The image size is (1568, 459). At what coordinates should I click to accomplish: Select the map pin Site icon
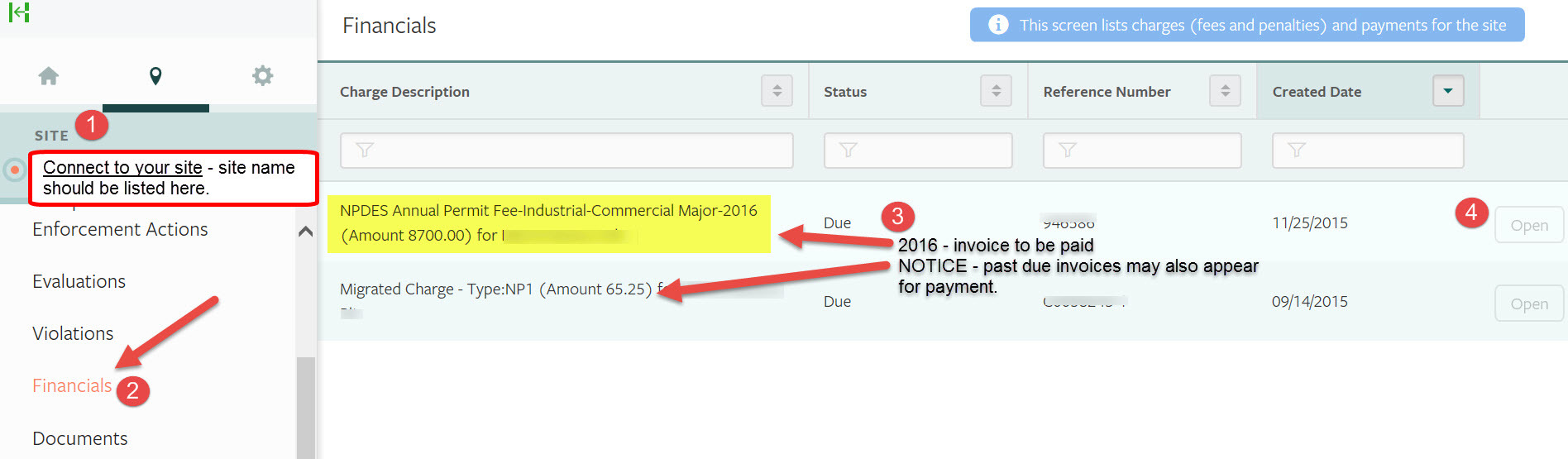(155, 76)
